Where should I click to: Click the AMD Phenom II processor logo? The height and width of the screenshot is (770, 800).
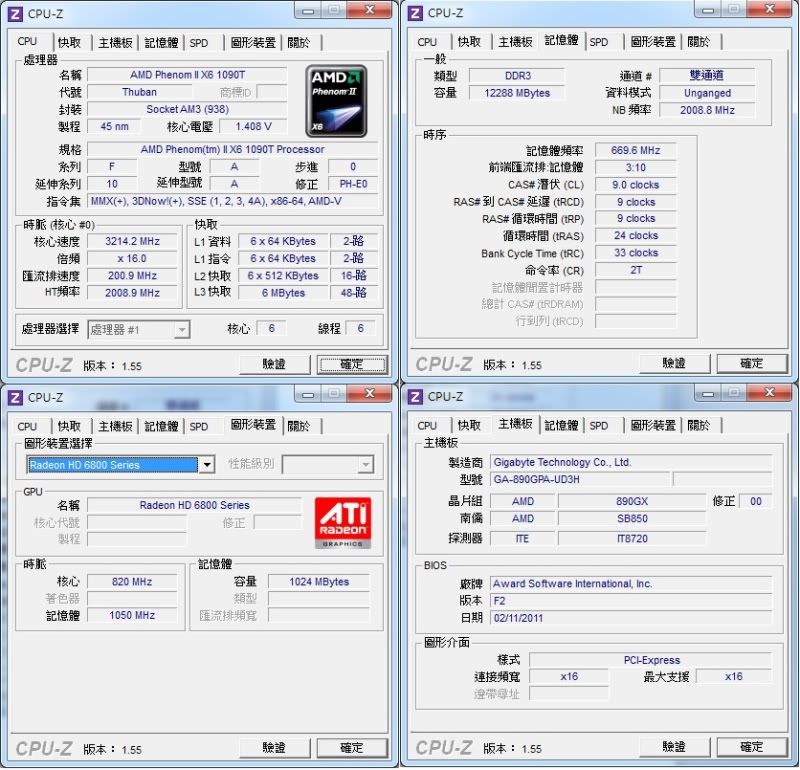336,101
